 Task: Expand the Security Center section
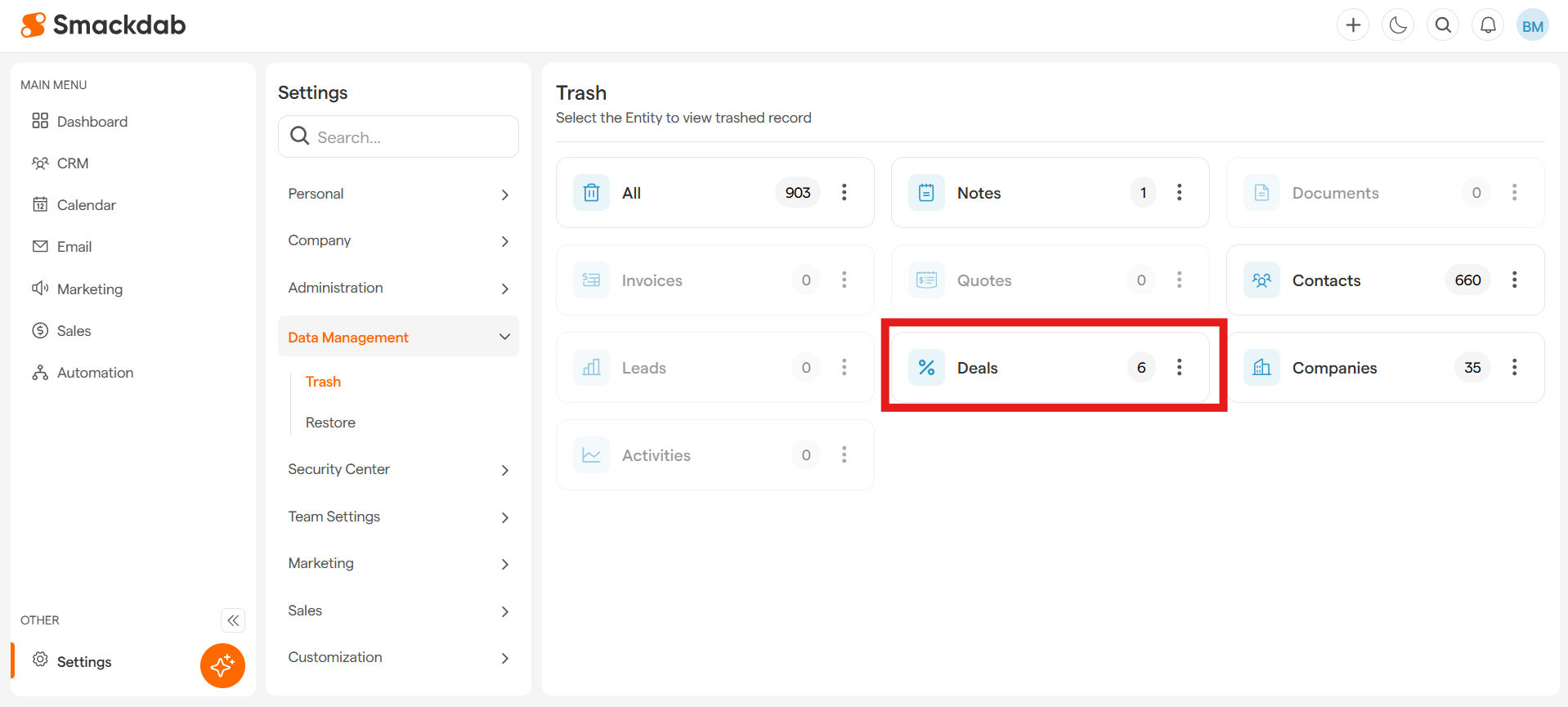click(398, 469)
